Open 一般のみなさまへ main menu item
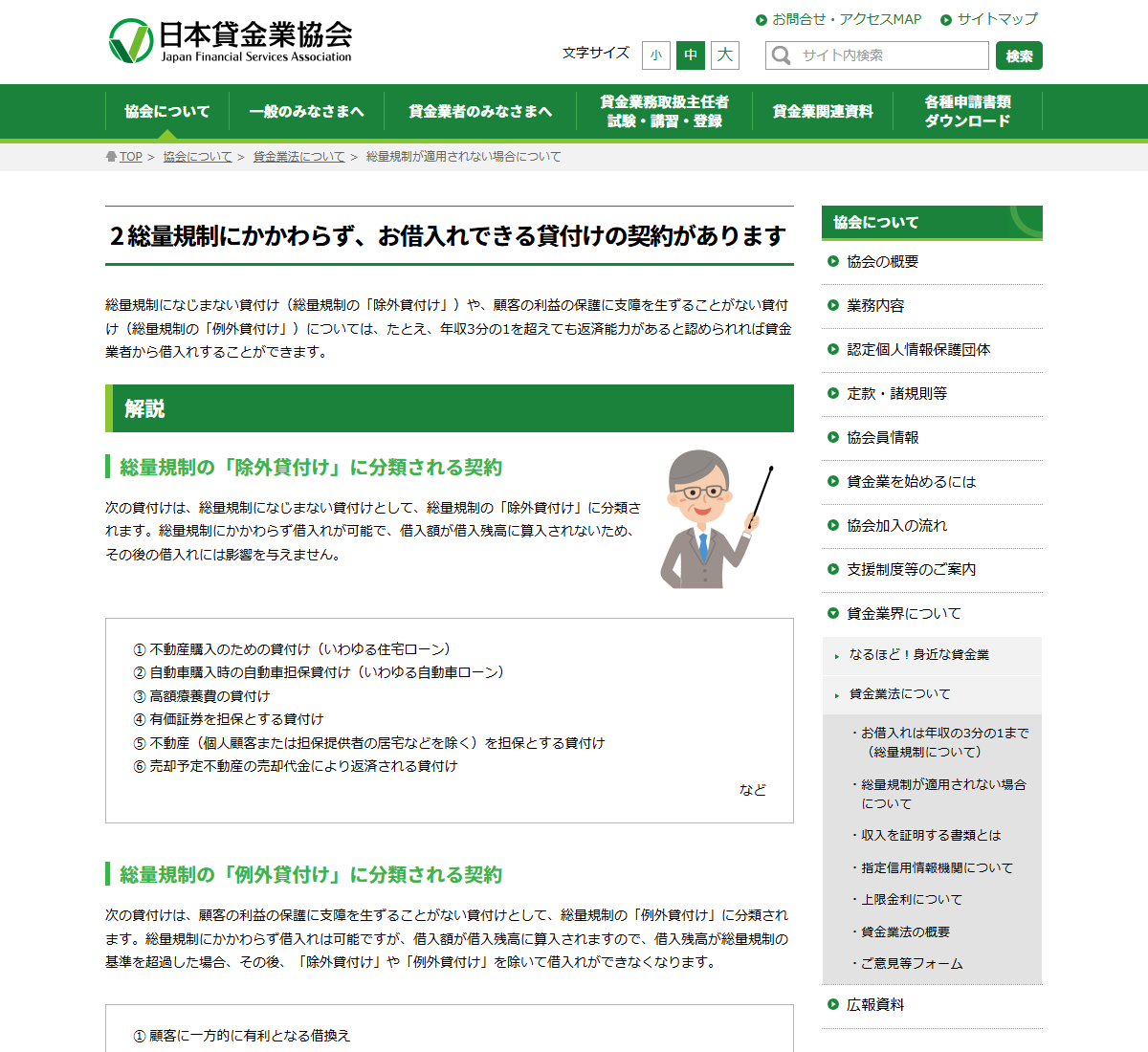1148x1052 pixels. [x=306, y=111]
